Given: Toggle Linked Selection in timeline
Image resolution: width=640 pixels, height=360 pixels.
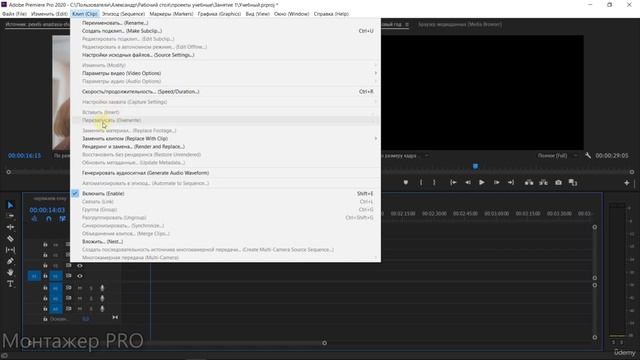Looking at the screenshot, I should click(x=62, y=219).
